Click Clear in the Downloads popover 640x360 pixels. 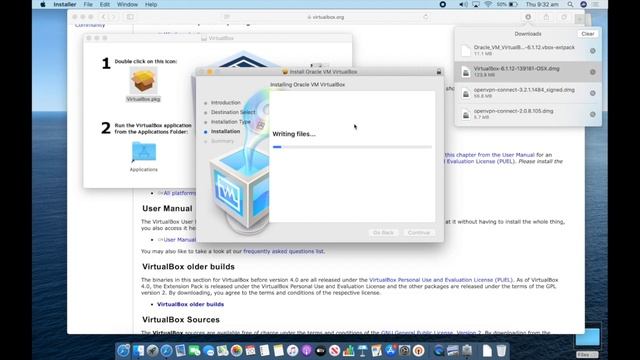pyautogui.click(x=588, y=34)
